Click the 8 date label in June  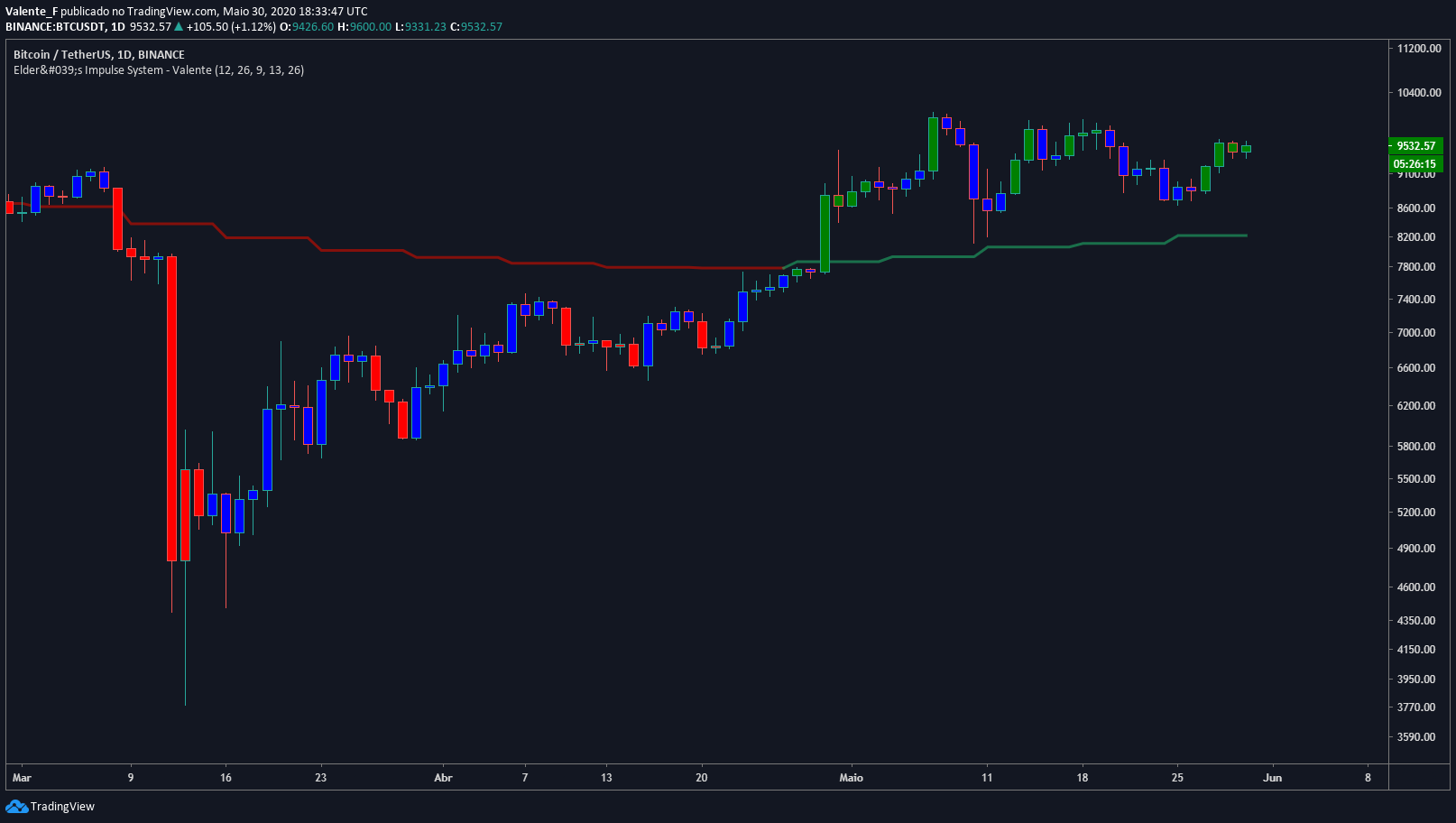[1368, 778]
